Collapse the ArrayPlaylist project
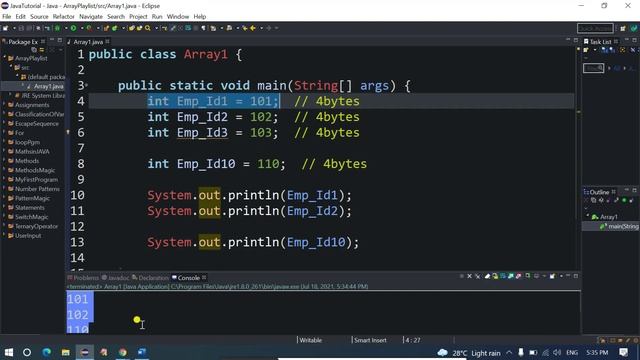640x360 pixels. click(x=4, y=58)
